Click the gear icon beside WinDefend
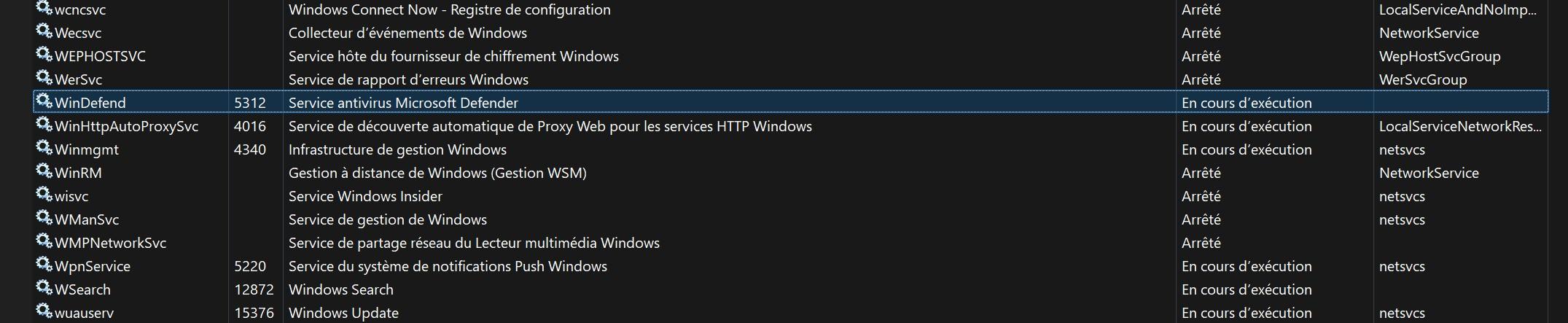 44,101
